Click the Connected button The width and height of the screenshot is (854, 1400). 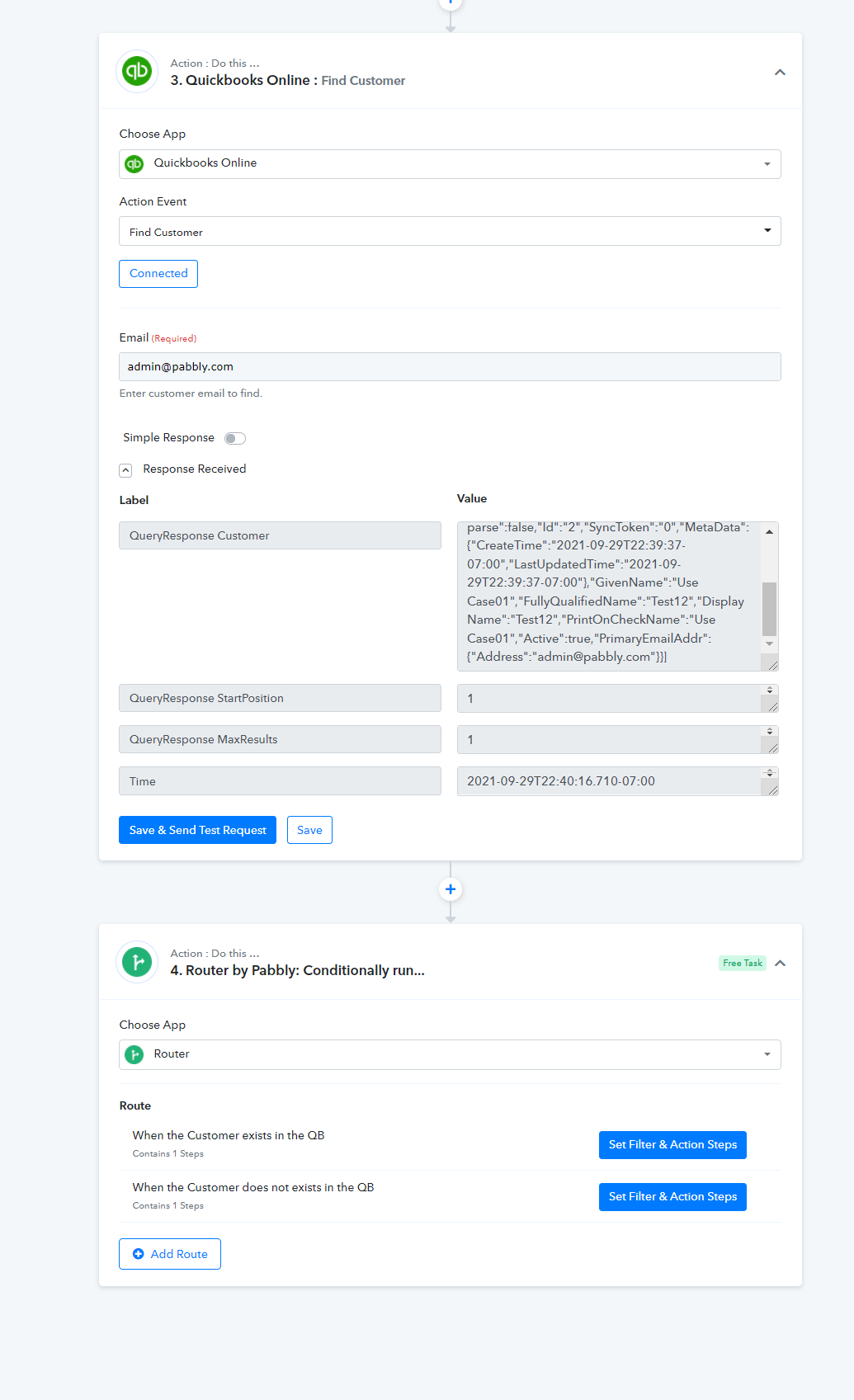click(158, 274)
